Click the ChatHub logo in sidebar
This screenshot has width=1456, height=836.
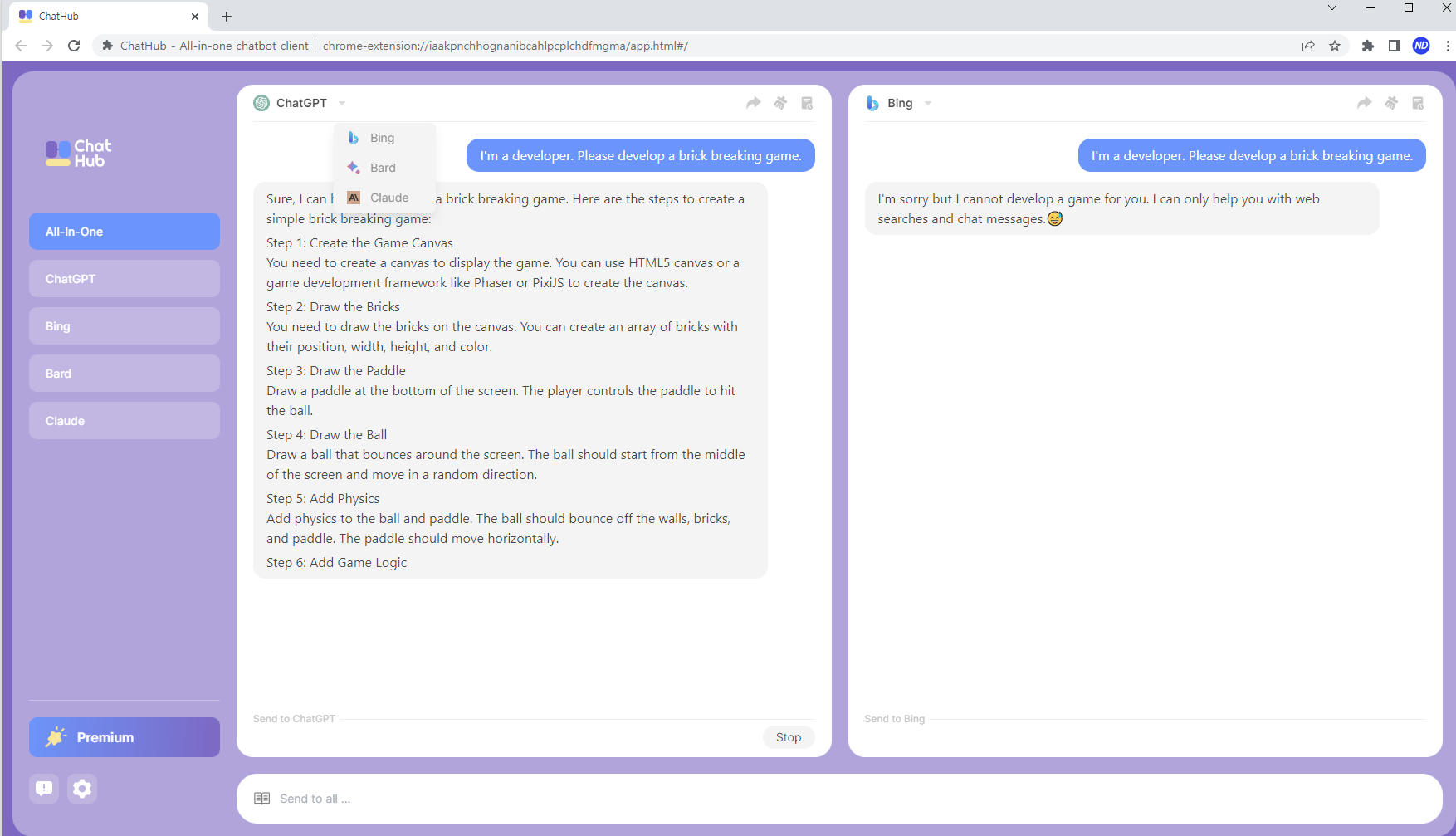coord(79,154)
